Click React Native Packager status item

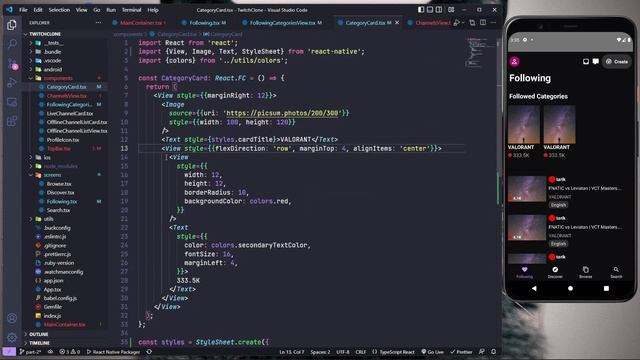[x=113, y=352]
